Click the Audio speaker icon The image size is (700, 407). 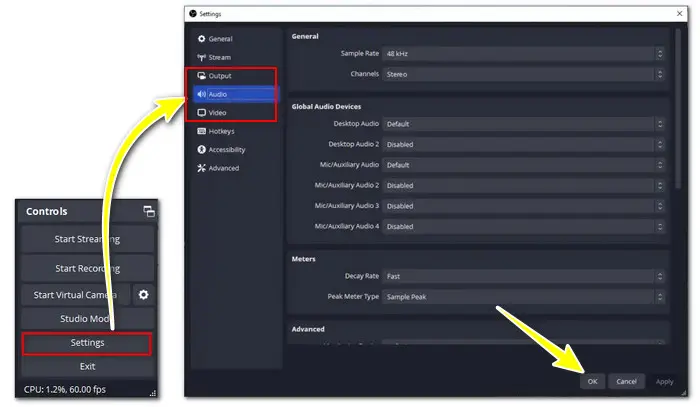click(202, 94)
